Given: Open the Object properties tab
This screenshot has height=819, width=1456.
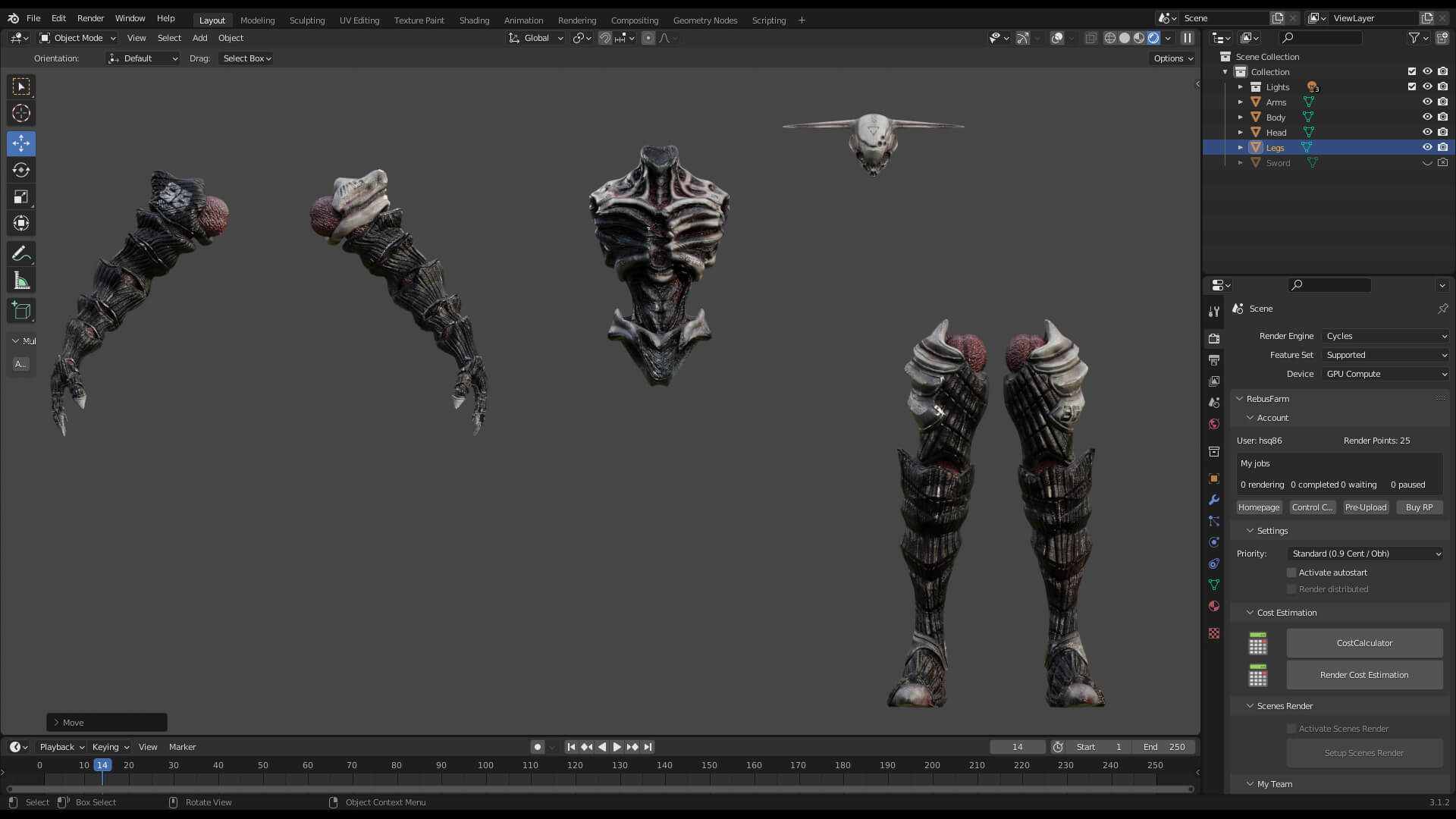Looking at the screenshot, I should tap(1214, 479).
